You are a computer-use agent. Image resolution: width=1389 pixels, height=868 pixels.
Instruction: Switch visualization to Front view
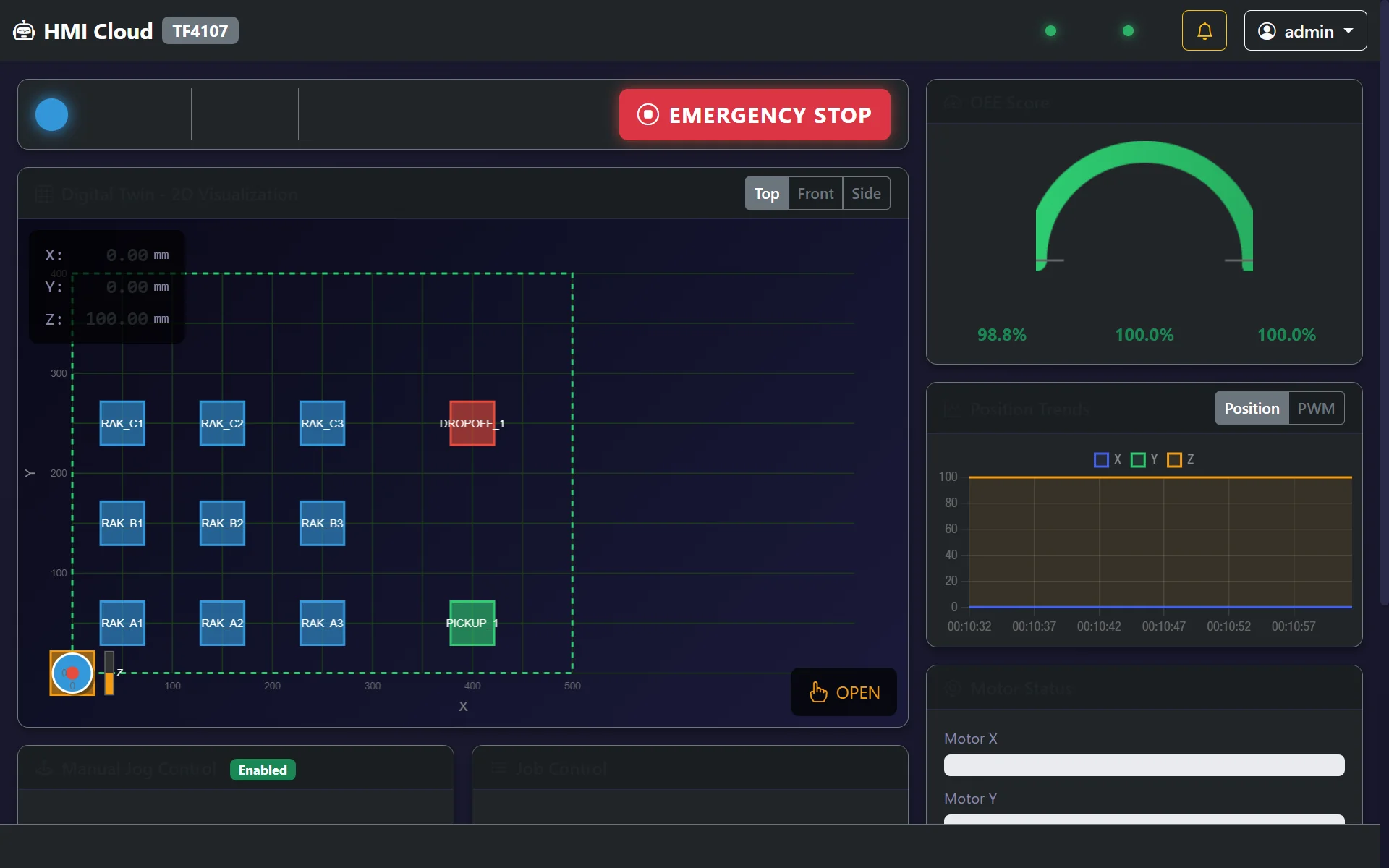(x=815, y=194)
